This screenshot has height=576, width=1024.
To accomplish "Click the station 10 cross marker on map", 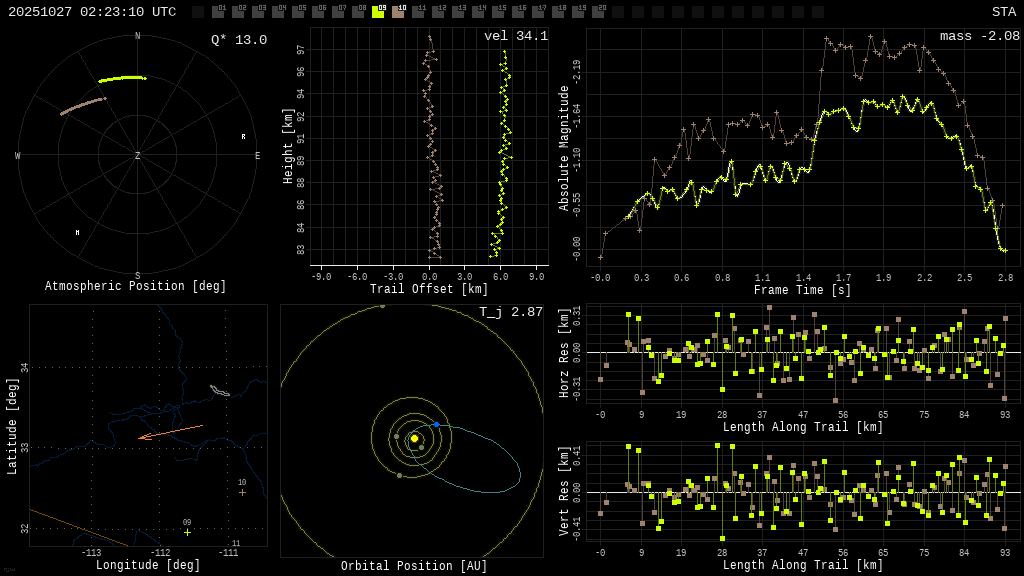I will [x=242, y=492].
